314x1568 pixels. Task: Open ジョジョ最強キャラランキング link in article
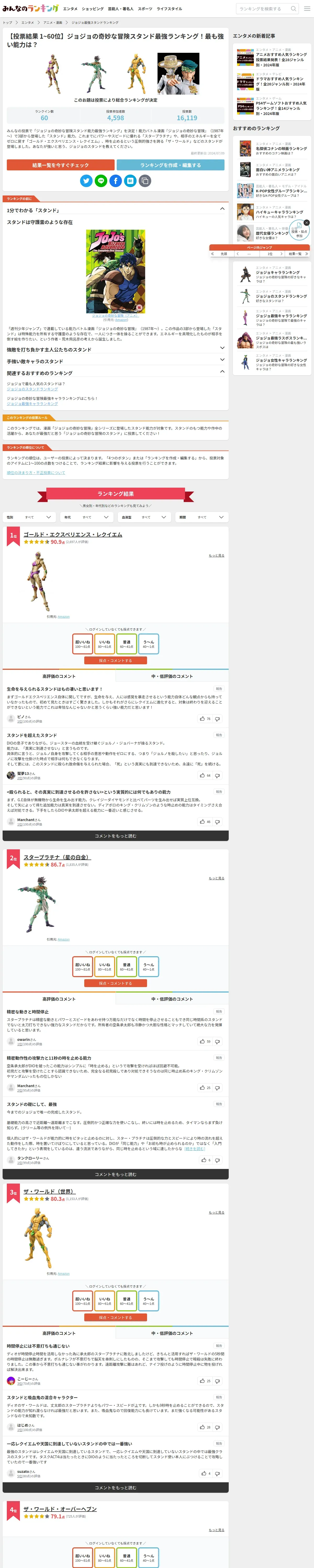32,403
